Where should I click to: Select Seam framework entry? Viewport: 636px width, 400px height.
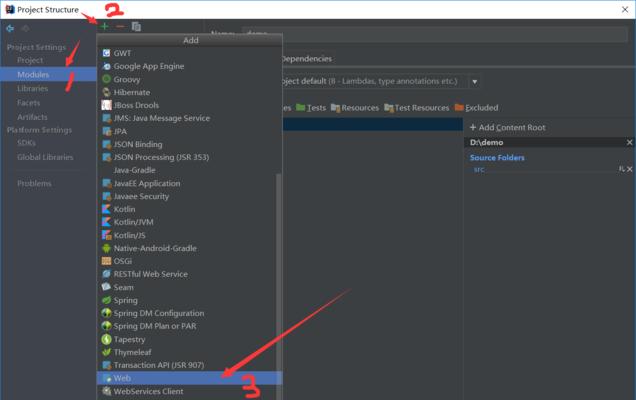coord(187,287)
